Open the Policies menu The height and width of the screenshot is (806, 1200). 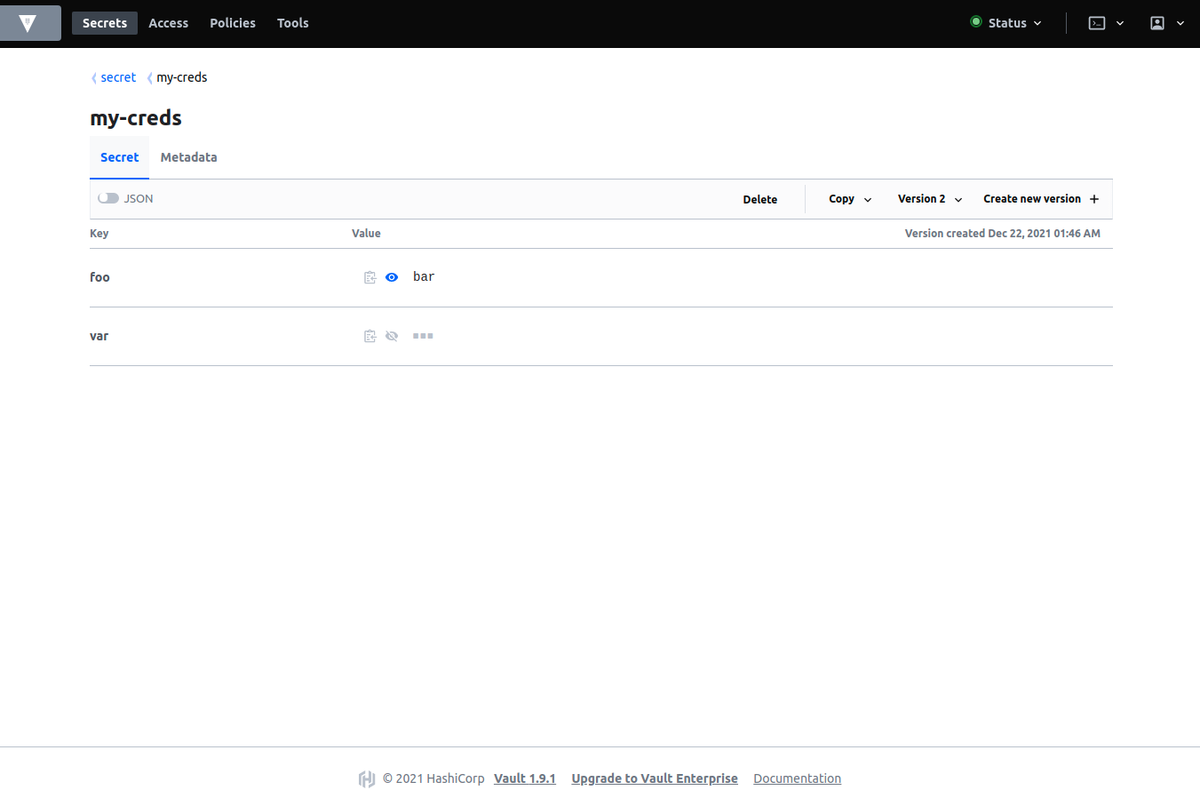pyautogui.click(x=233, y=23)
